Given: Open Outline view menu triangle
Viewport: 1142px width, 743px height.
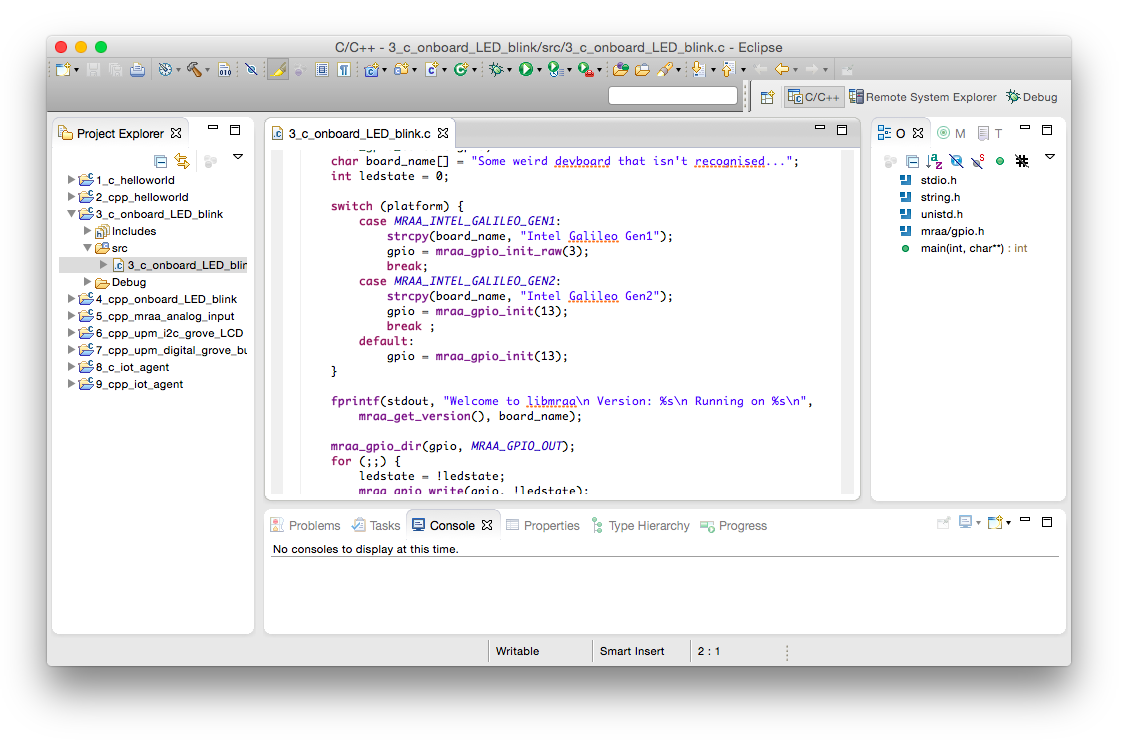Looking at the screenshot, I should click(x=1050, y=157).
